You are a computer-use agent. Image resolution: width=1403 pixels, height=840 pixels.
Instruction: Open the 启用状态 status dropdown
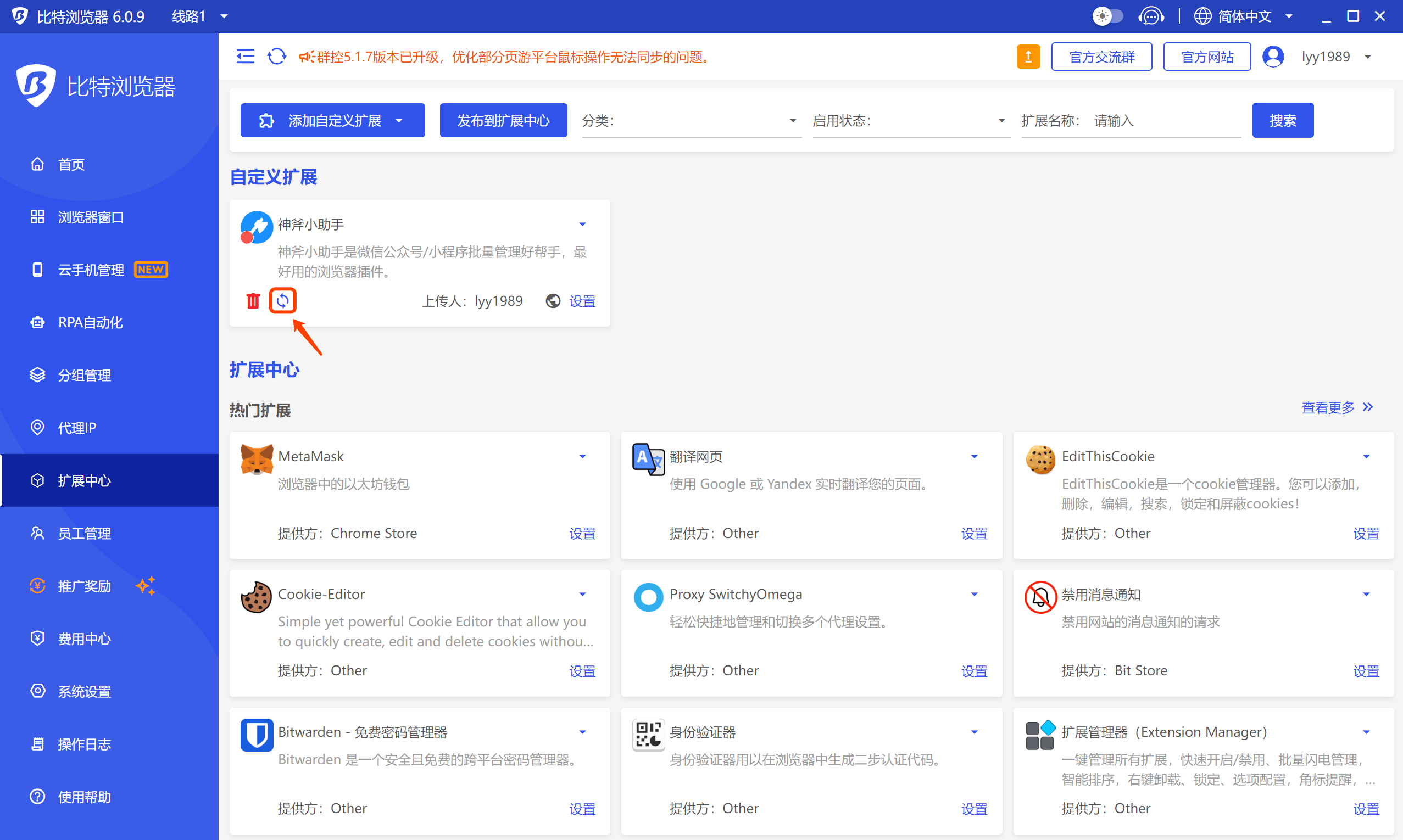[x=911, y=121]
